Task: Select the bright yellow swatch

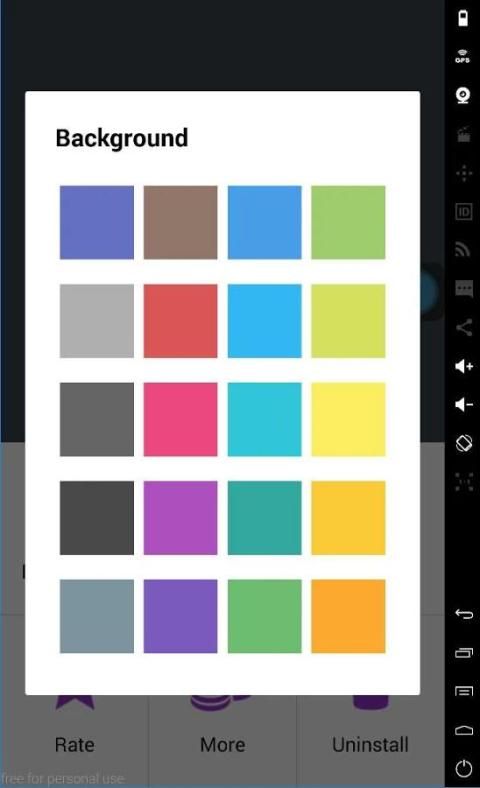Action: point(348,420)
